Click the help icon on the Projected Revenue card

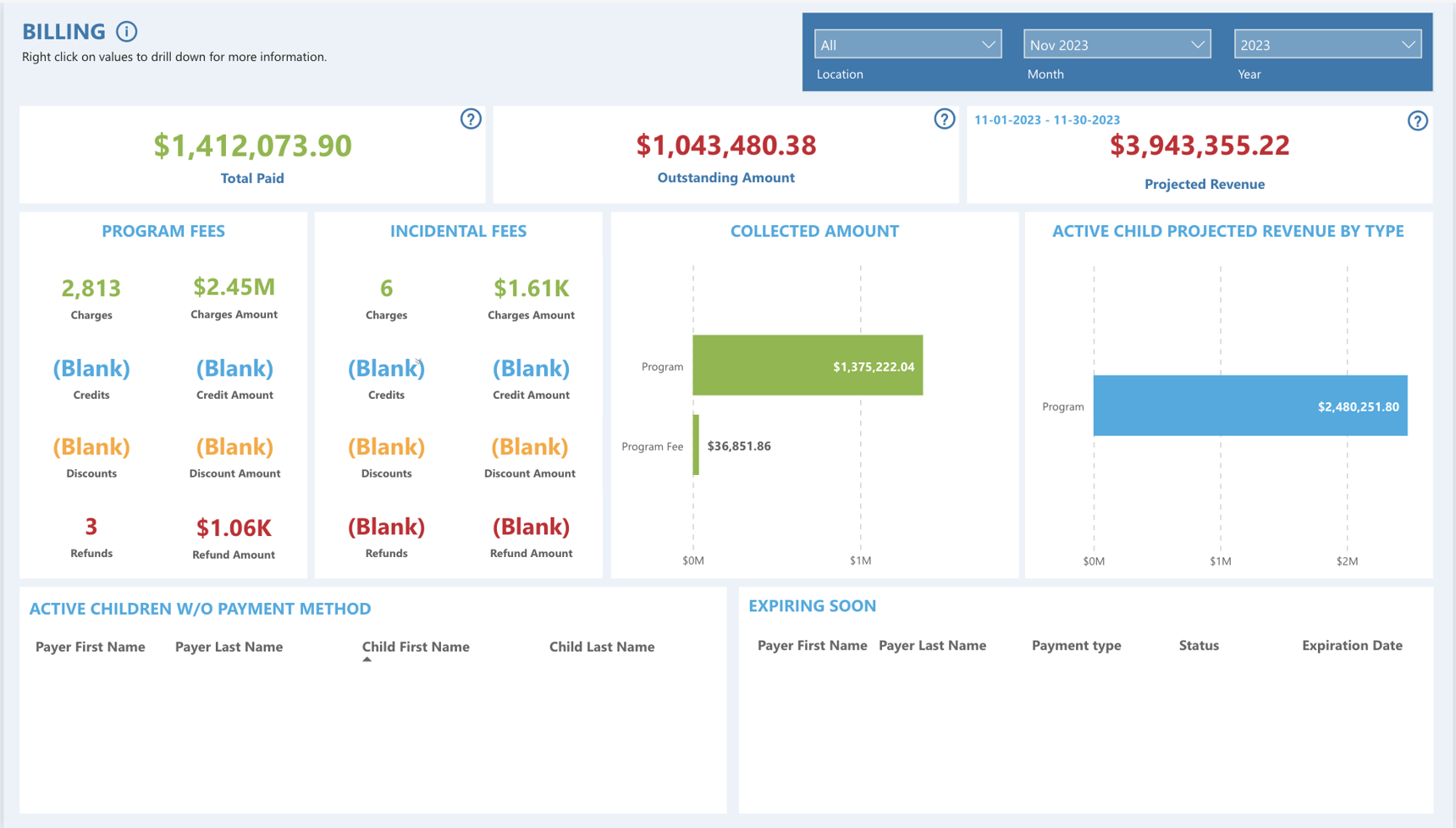click(x=1417, y=120)
